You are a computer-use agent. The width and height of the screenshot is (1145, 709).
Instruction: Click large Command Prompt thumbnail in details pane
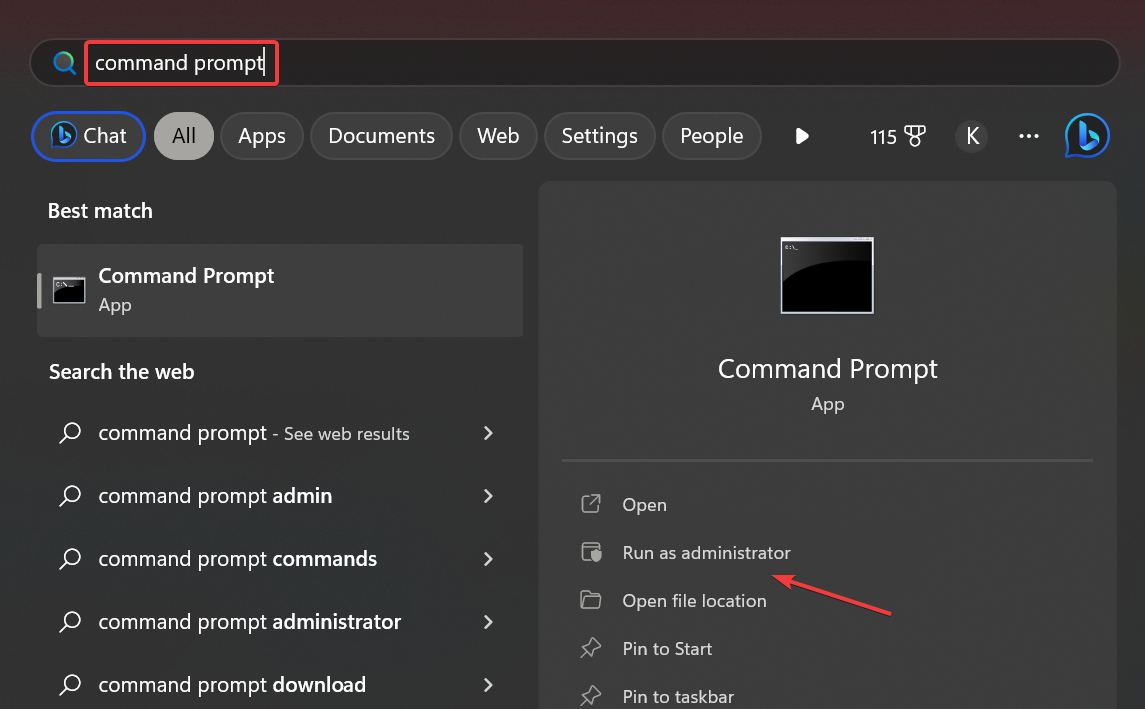tap(827, 275)
